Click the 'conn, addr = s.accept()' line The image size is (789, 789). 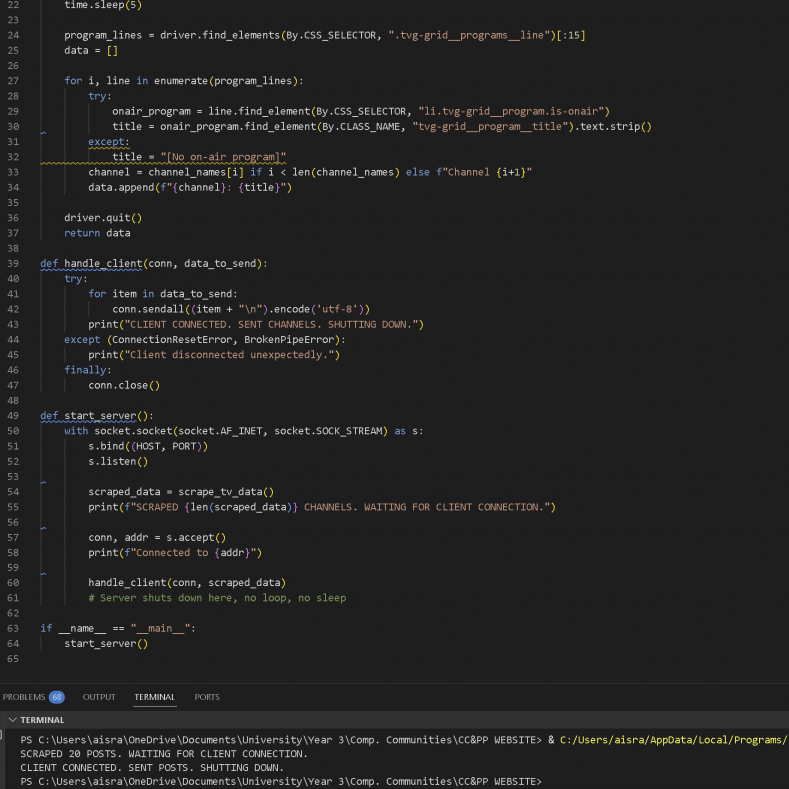pyautogui.click(x=157, y=537)
